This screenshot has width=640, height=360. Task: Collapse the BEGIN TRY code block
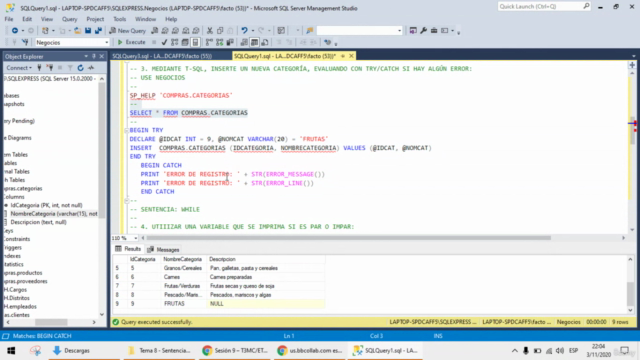(x=127, y=130)
